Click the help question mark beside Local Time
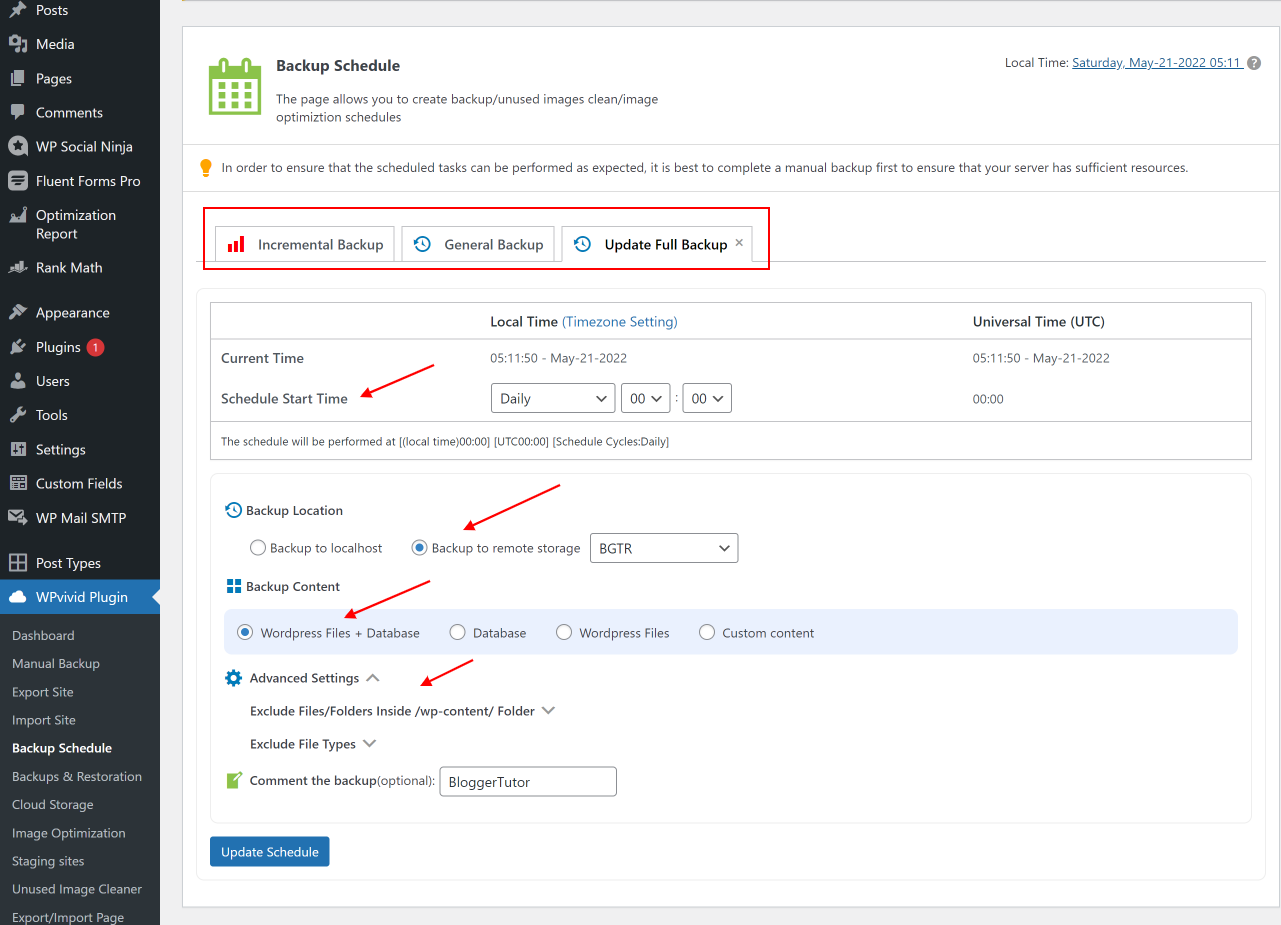The image size is (1281, 925). (1254, 63)
